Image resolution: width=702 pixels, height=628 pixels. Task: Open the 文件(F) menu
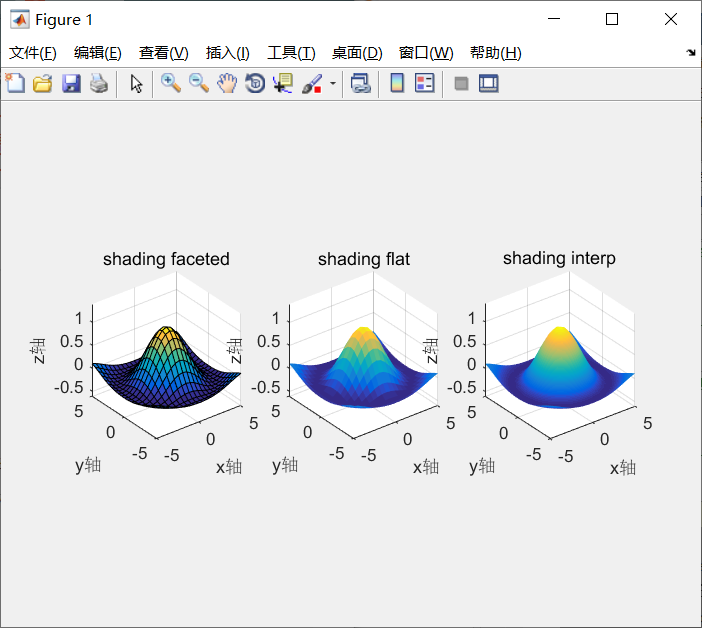coord(33,53)
